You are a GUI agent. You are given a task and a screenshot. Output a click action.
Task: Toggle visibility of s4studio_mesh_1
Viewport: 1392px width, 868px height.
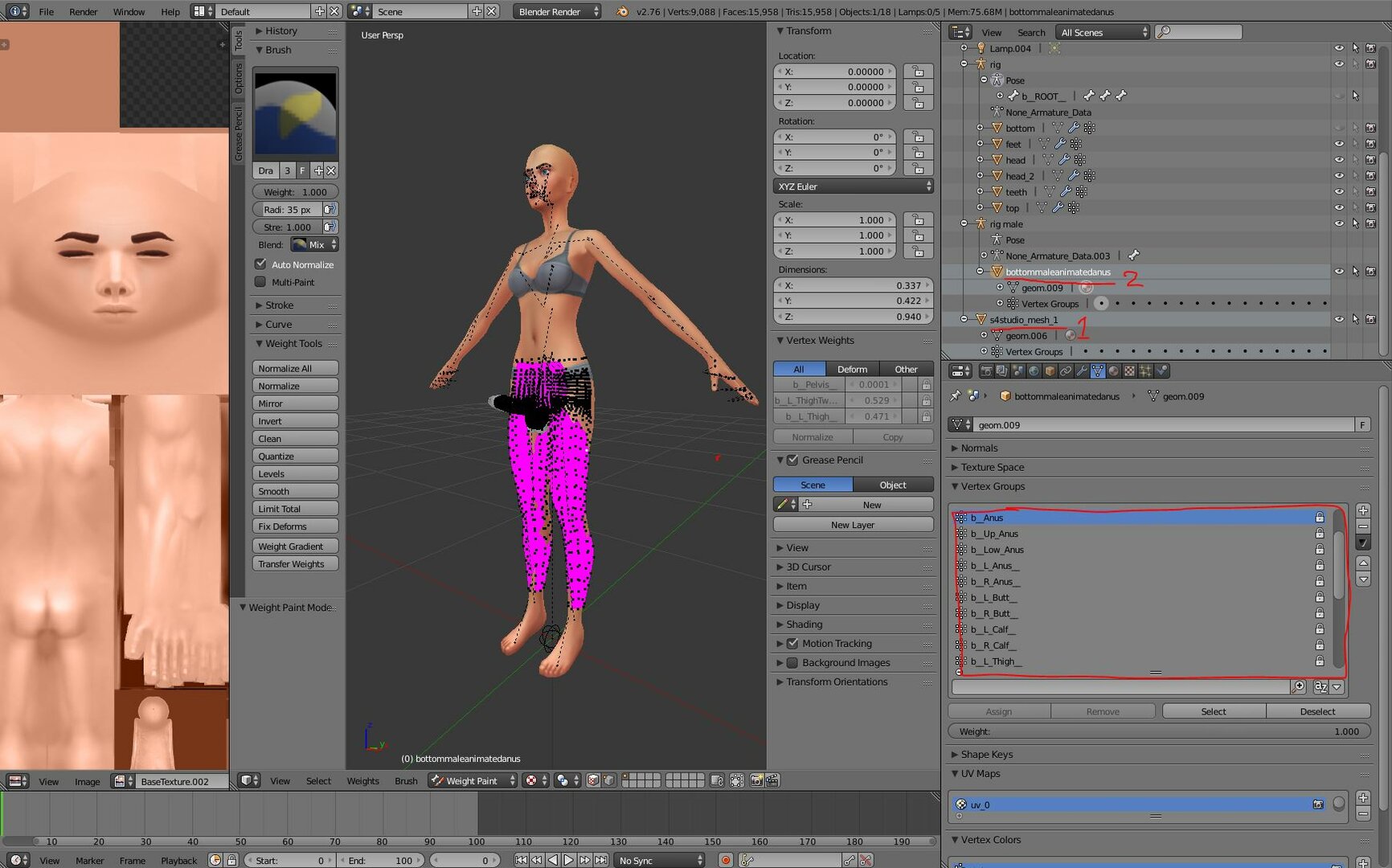(x=1339, y=319)
